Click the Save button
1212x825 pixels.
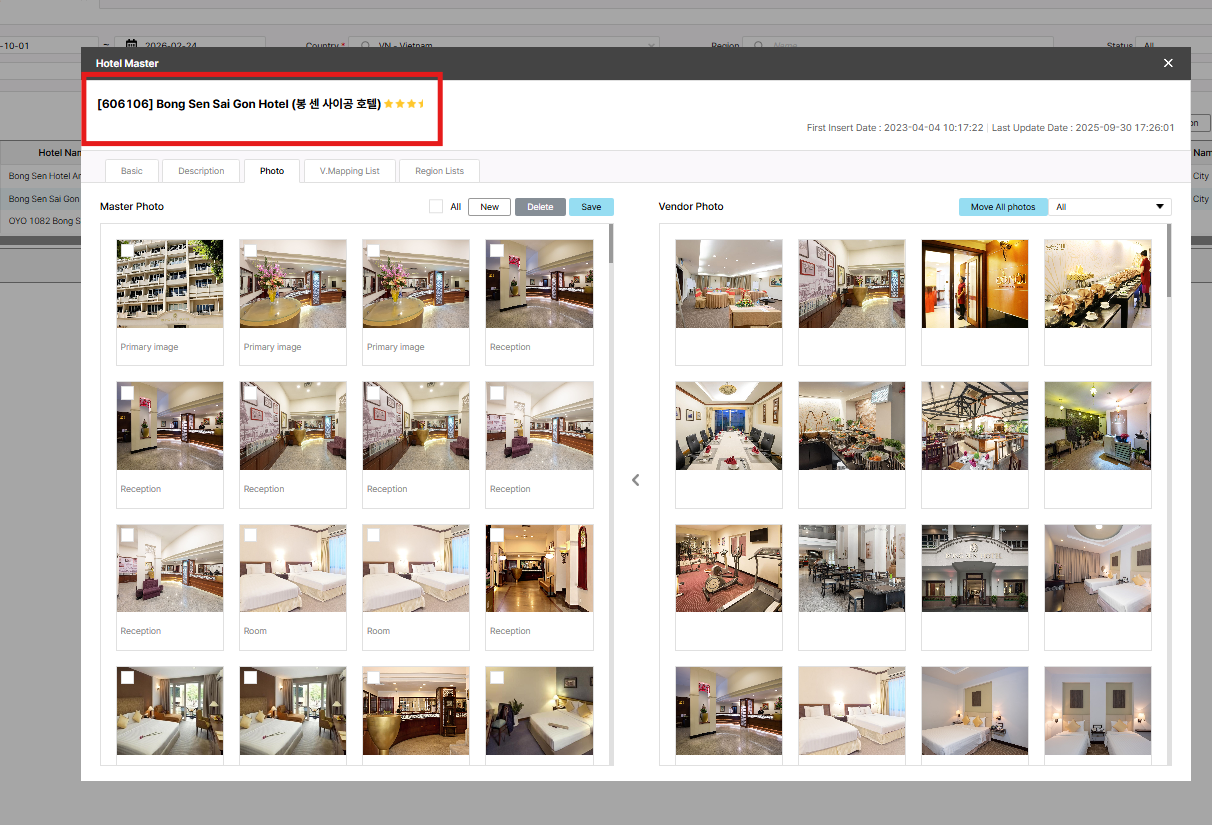click(591, 207)
